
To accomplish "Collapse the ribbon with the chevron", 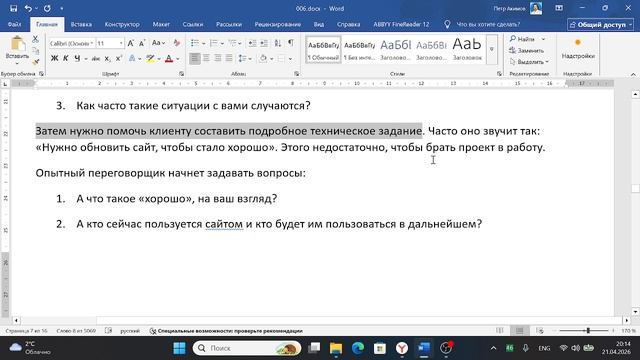I will click(x=633, y=74).
